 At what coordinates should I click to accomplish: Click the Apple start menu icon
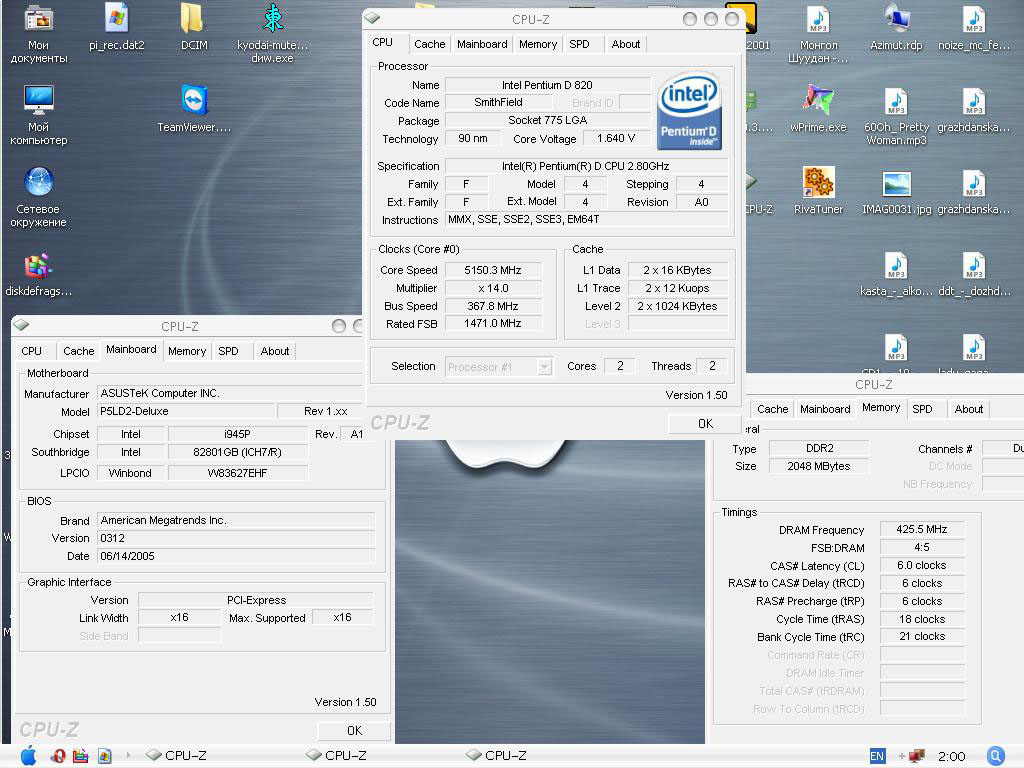click(28, 756)
